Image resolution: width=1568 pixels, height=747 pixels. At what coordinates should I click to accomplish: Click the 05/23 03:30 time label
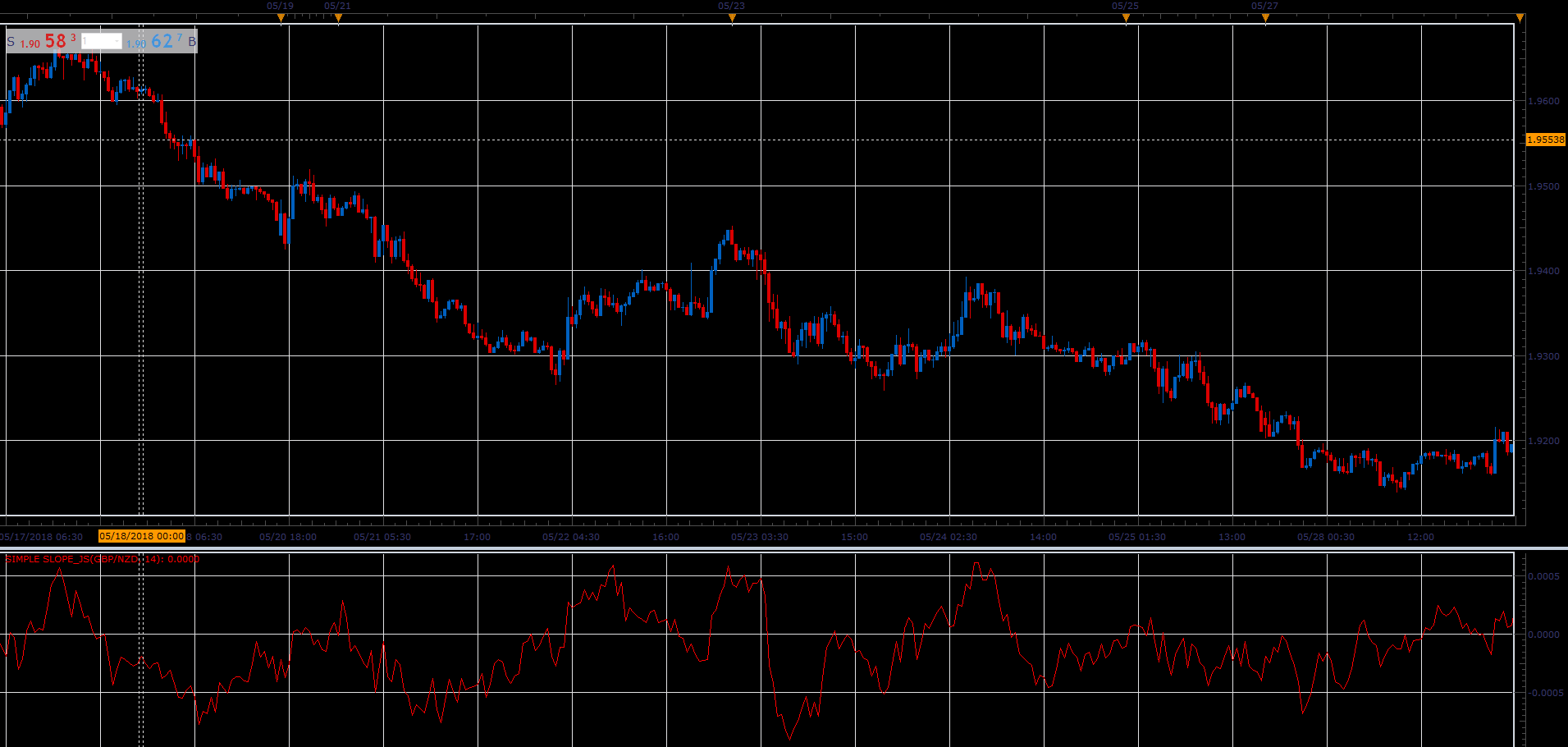[x=760, y=537]
